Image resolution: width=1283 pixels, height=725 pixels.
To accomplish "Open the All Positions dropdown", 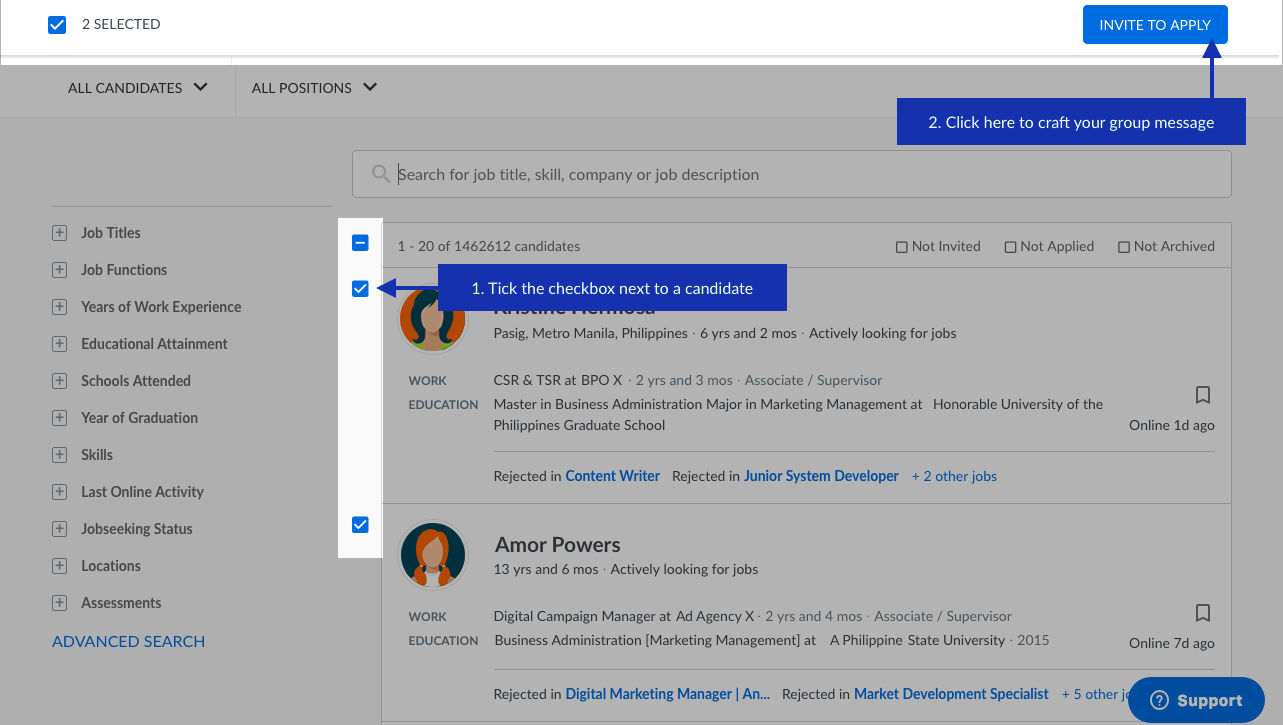I will 314,88.
